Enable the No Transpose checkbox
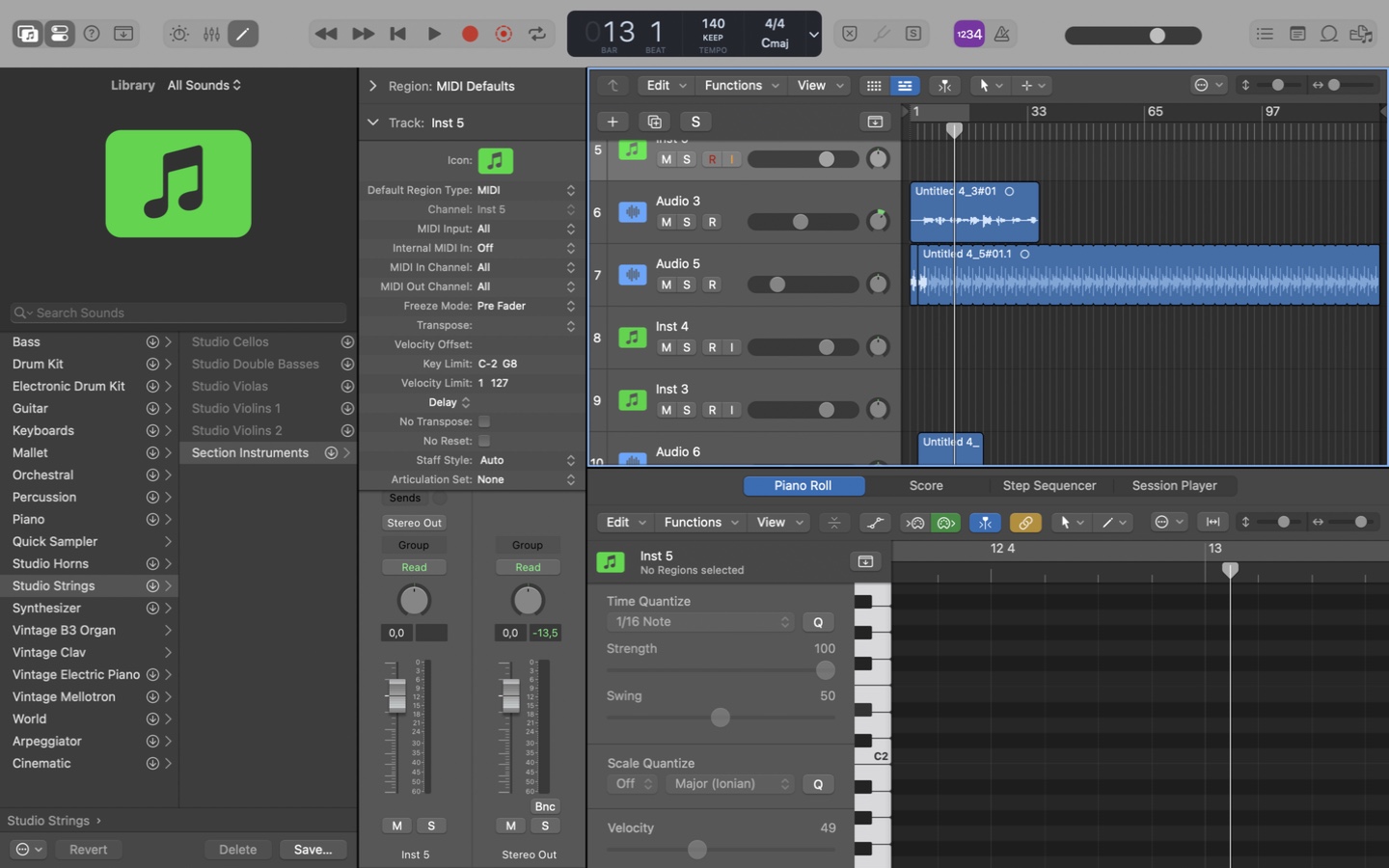Image resolution: width=1389 pixels, height=868 pixels. click(x=484, y=421)
